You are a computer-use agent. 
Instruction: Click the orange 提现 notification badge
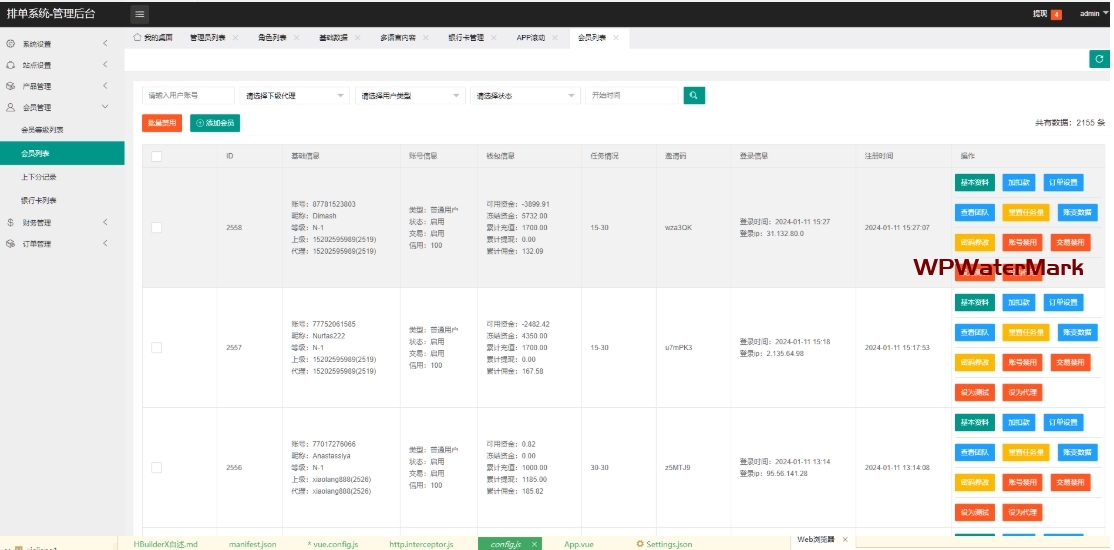point(1056,14)
